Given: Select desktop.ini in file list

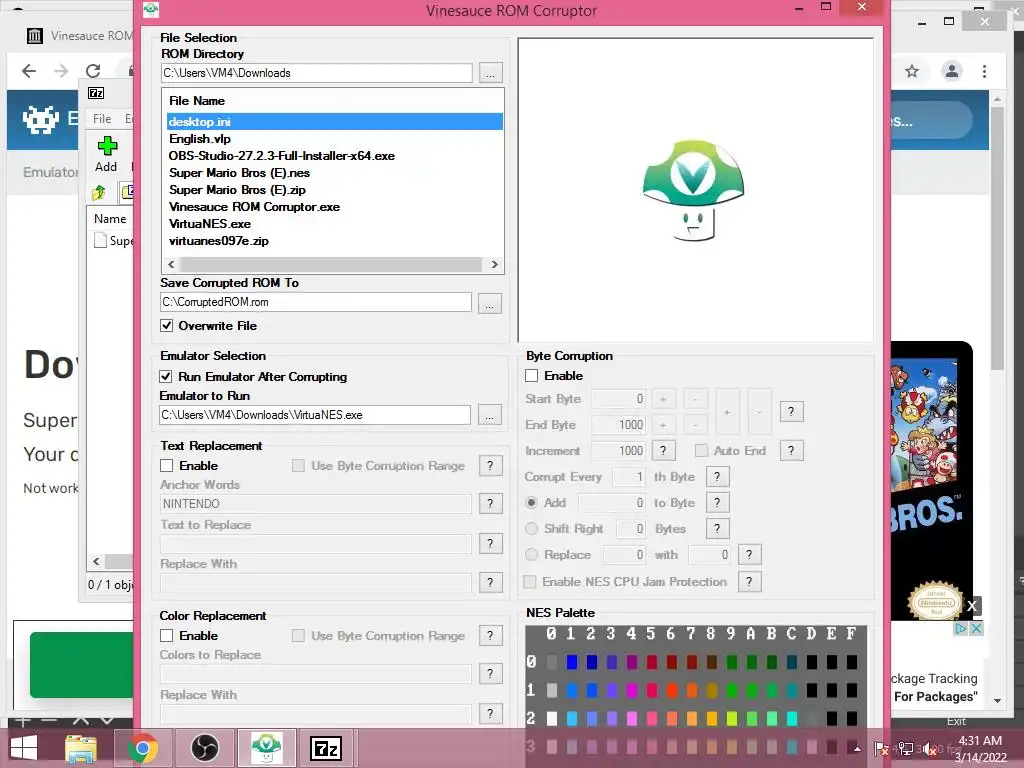Looking at the screenshot, I should pos(334,121).
